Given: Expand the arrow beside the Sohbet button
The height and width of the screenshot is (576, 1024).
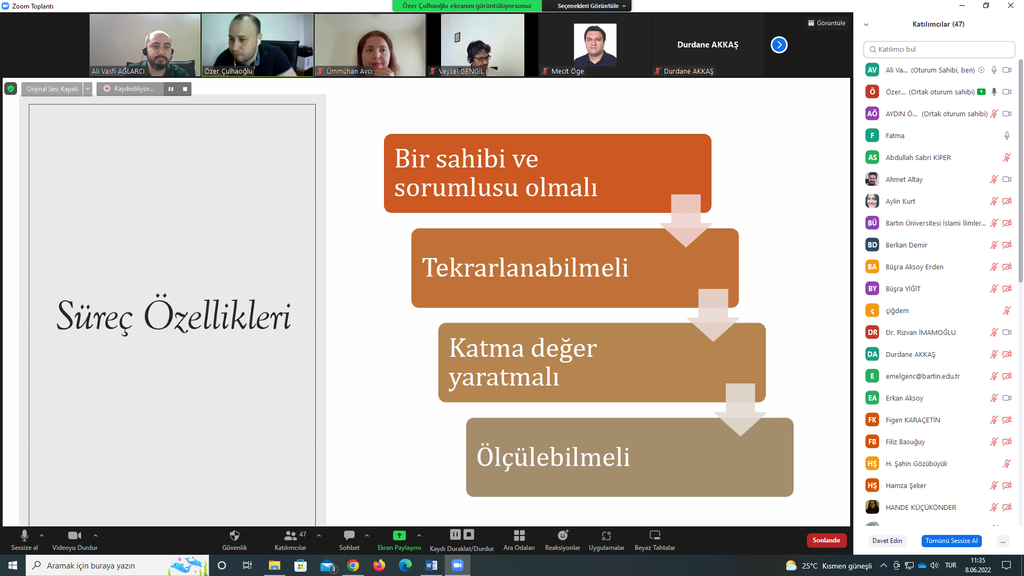Looking at the screenshot, I should [x=366, y=536].
